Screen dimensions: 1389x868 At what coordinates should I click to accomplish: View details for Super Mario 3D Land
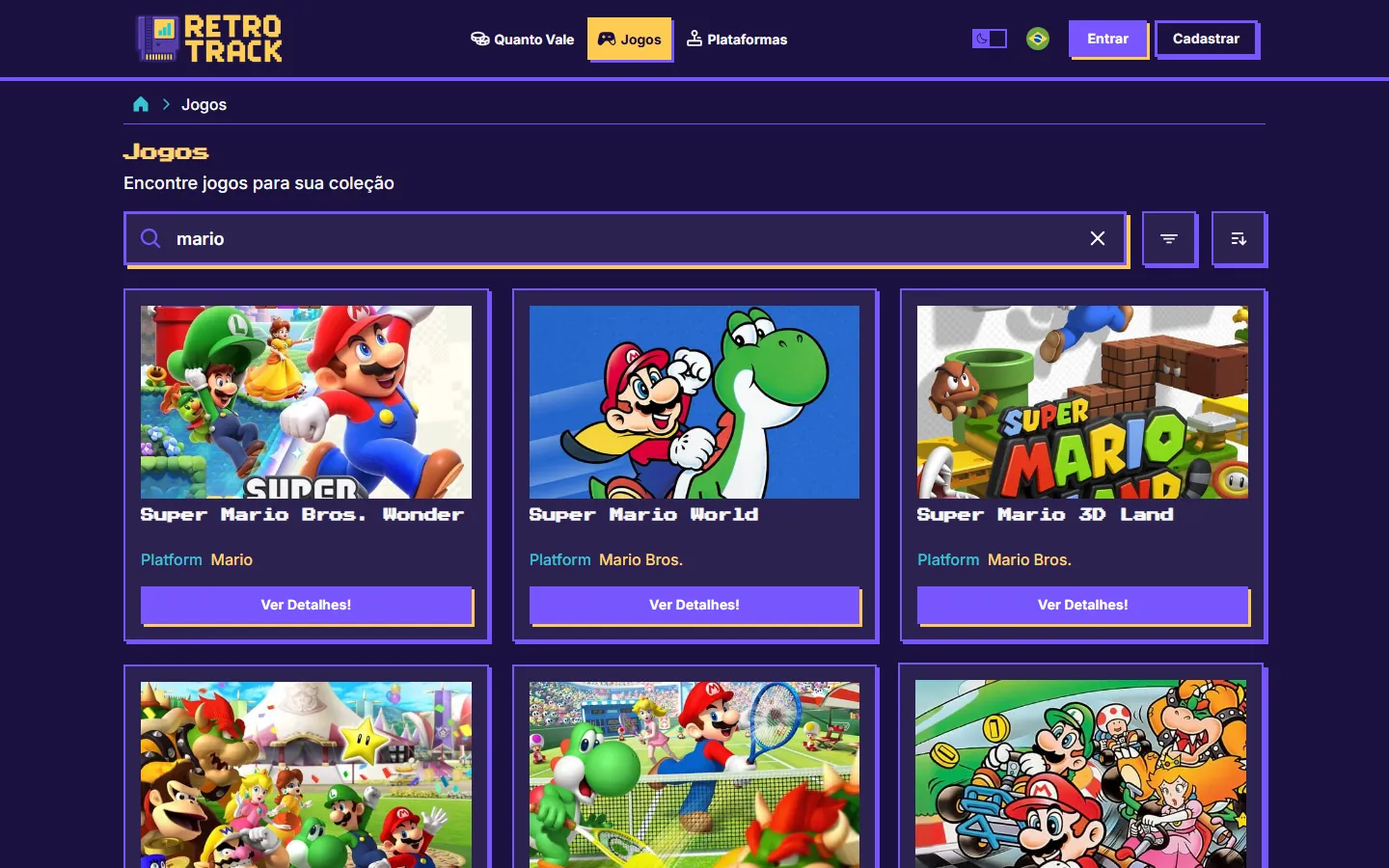pyautogui.click(x=1082, y=605)
